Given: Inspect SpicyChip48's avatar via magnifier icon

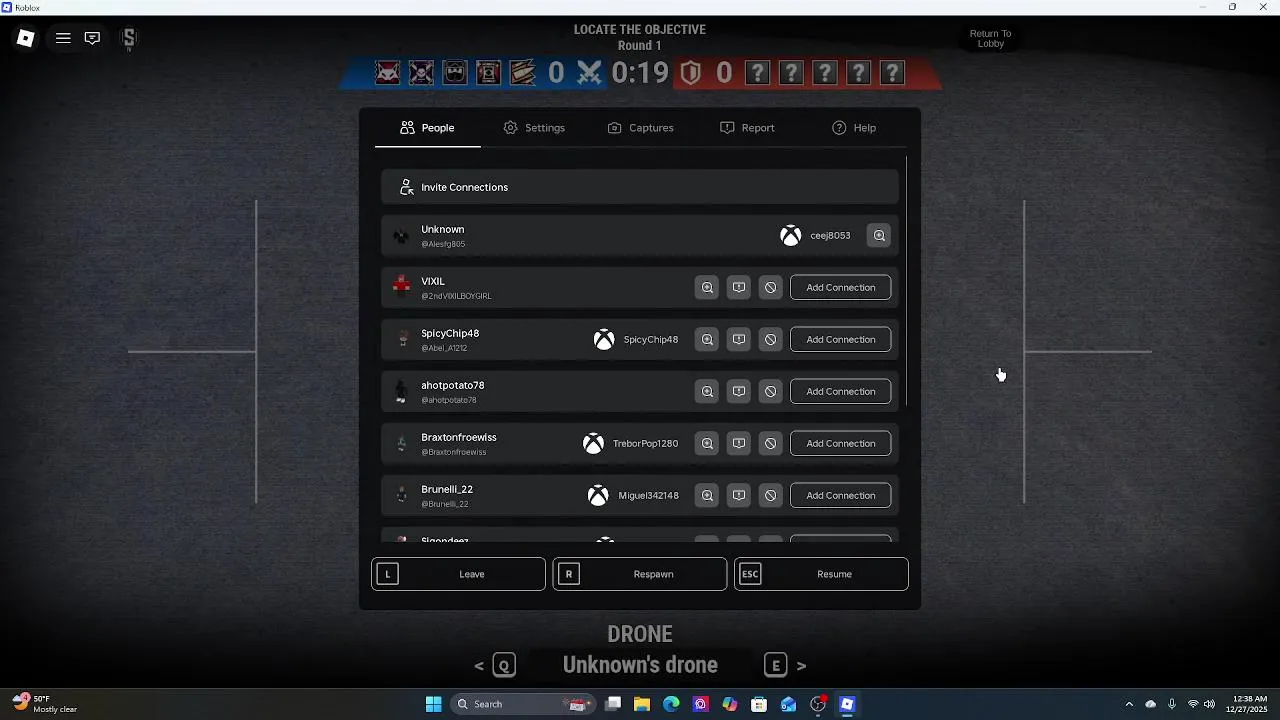Looking at the screenshot, I should pyautogui.click(x=707, y=339).
